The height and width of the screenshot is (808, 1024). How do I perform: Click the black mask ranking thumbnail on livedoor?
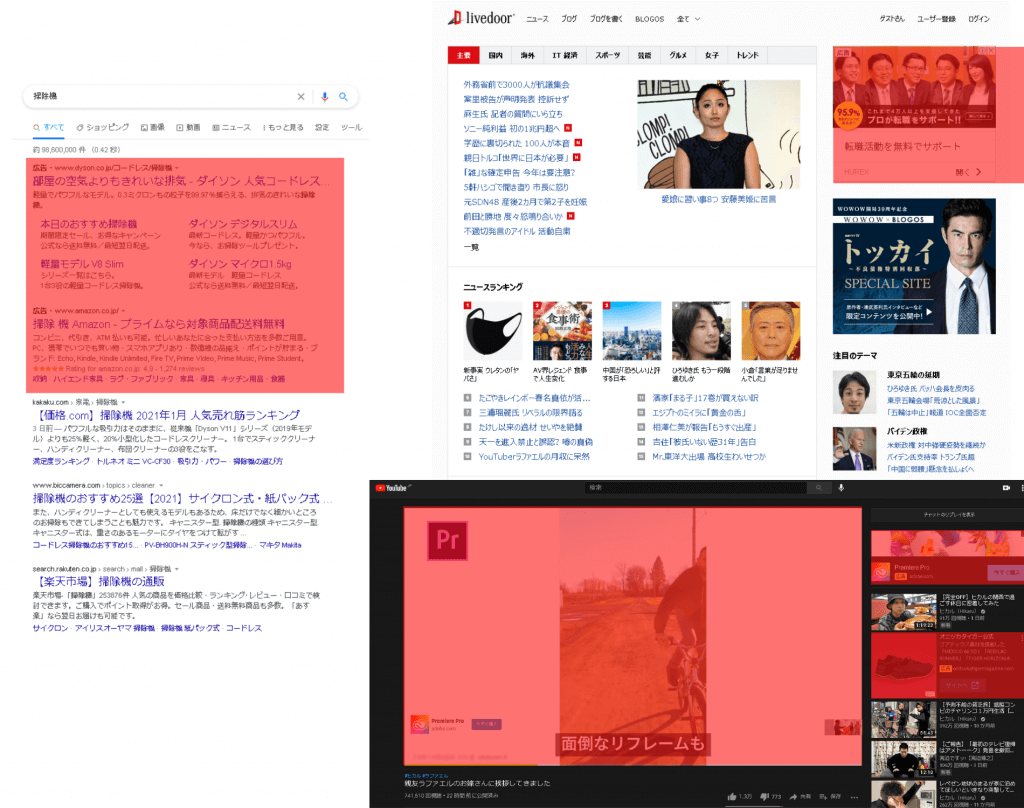493,331
